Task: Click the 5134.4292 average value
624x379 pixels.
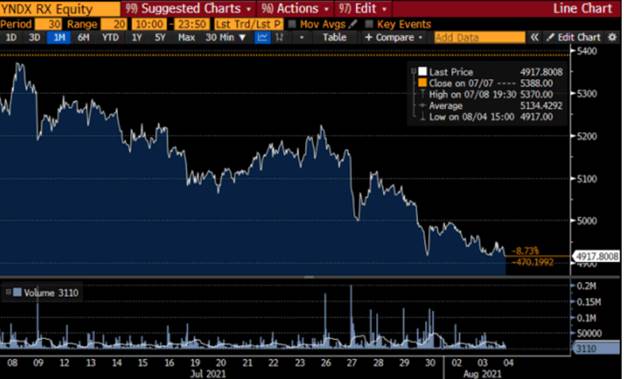Action: [541, 105]
